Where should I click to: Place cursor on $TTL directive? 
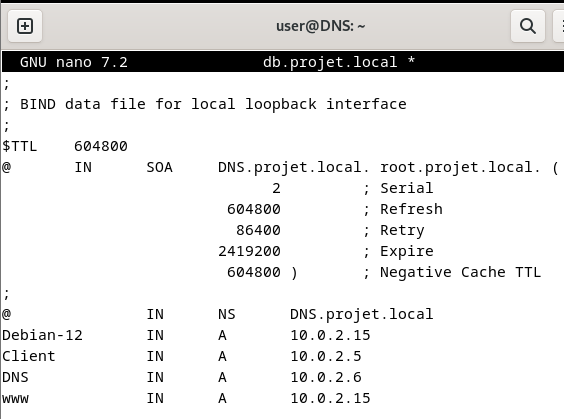point(20,146)
